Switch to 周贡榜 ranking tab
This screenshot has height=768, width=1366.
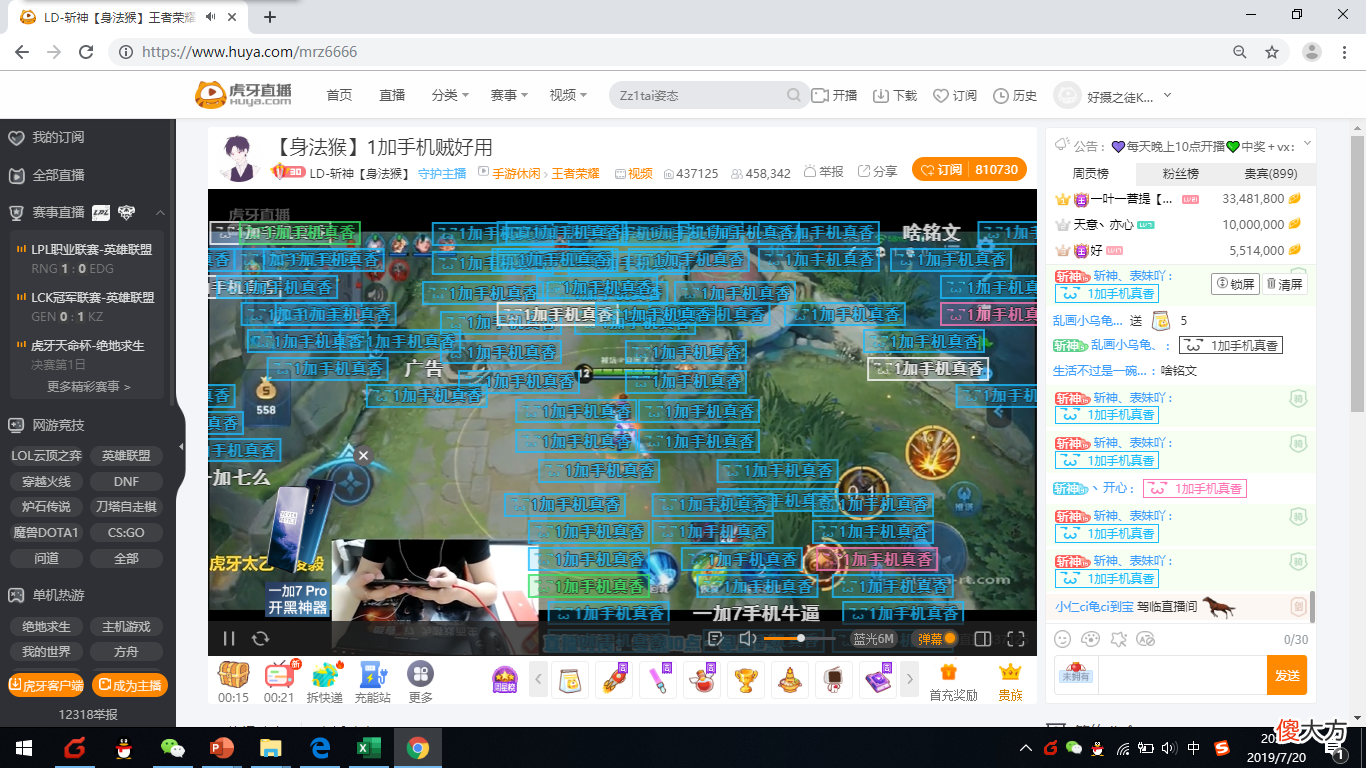pyautogui.click(x=1090, y=173)
